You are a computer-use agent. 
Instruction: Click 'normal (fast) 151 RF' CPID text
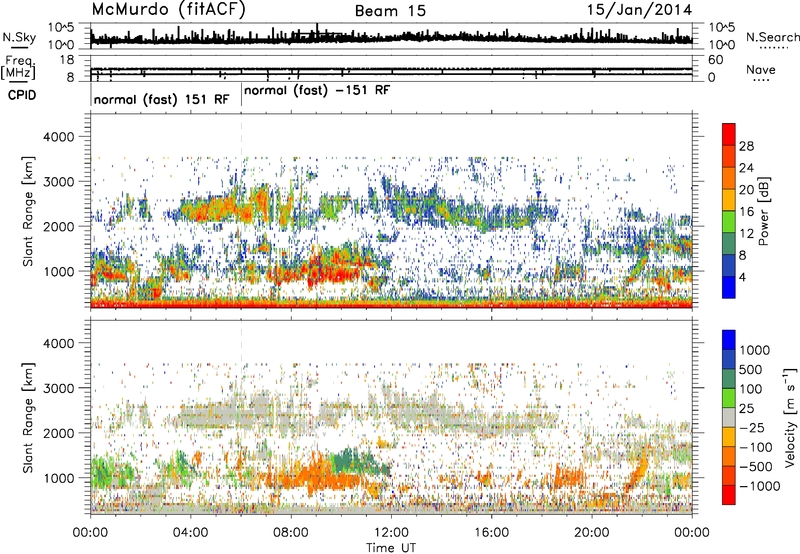[162, 99]
